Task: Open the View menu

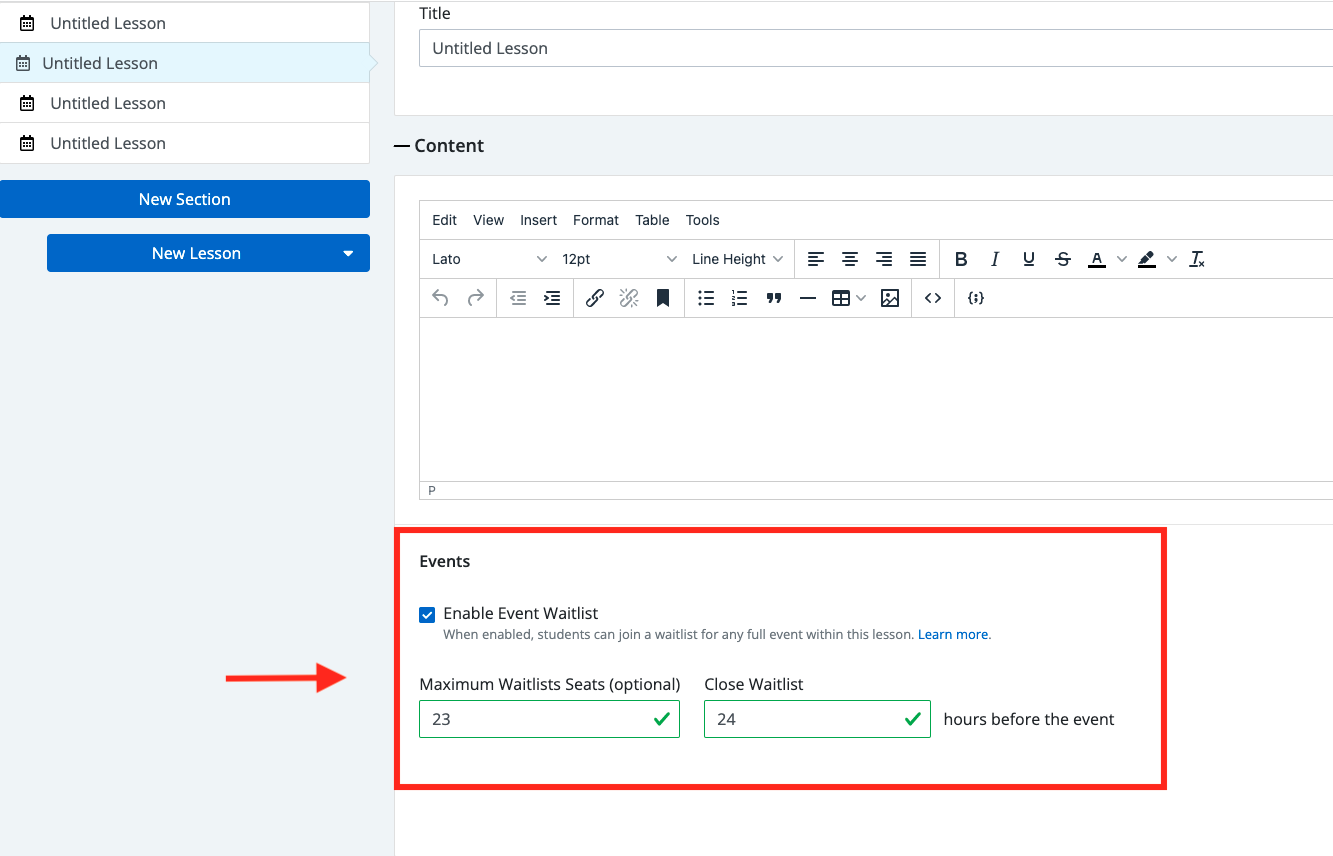Action: 489,220
